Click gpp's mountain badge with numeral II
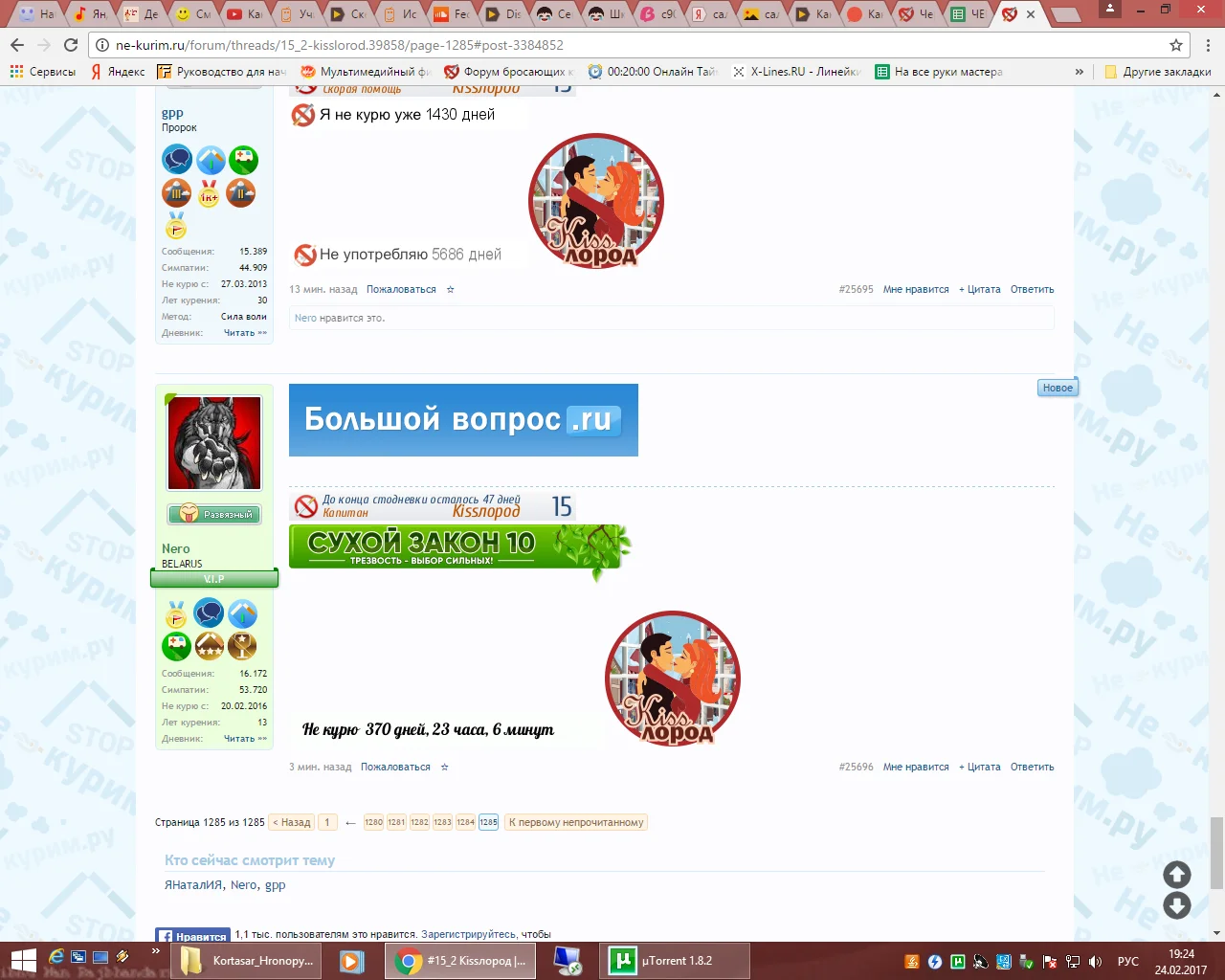 click(x=241, y=193)
